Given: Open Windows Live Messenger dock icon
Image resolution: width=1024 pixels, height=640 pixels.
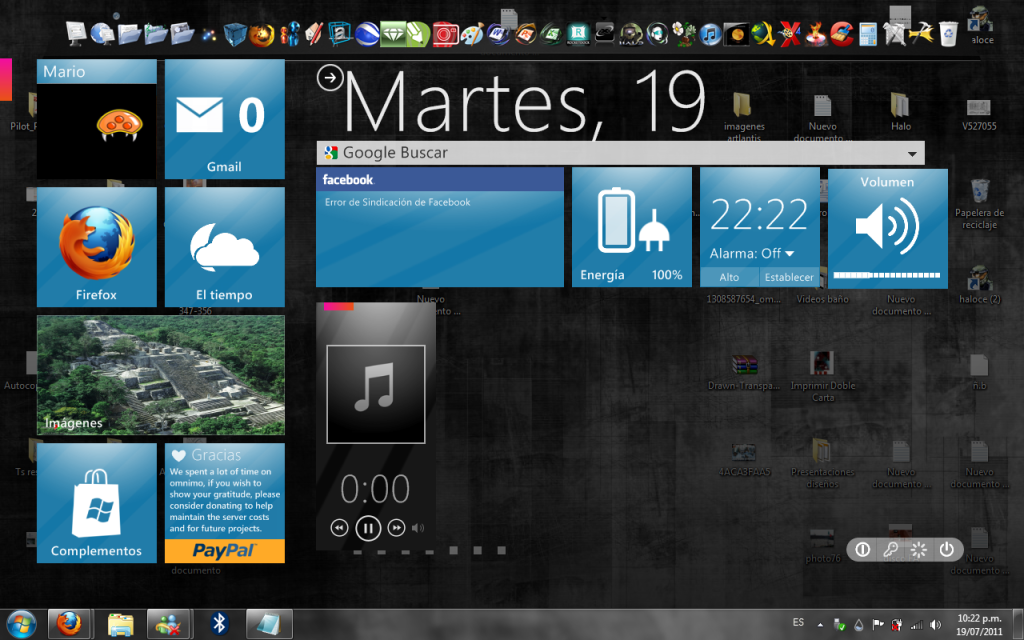Looking at the screenshot, I should (289, 33).
